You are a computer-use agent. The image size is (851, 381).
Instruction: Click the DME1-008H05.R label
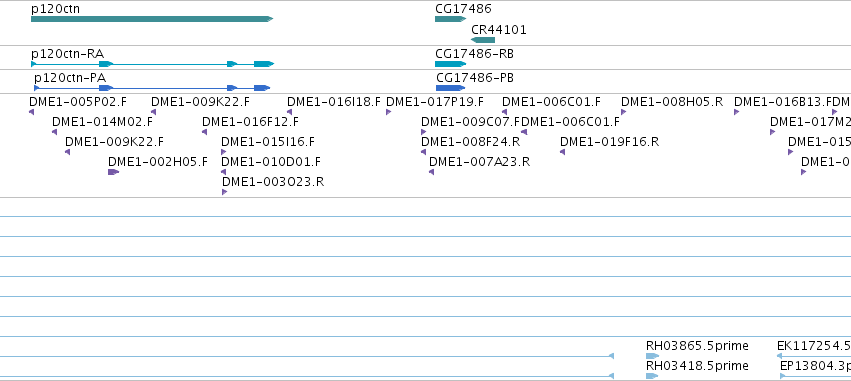tap(672, 101)
